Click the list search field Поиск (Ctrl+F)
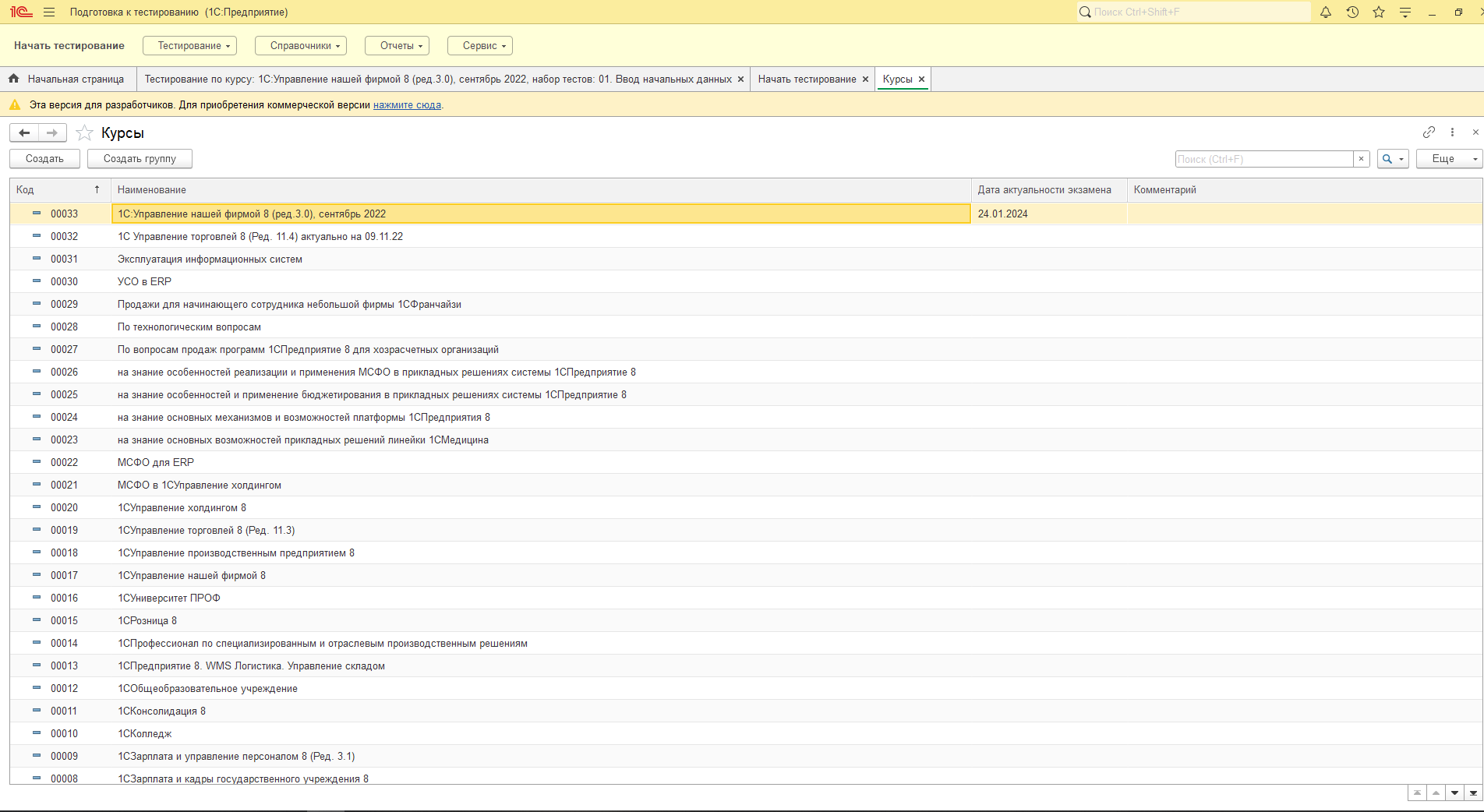 (x=1264, y=159)
